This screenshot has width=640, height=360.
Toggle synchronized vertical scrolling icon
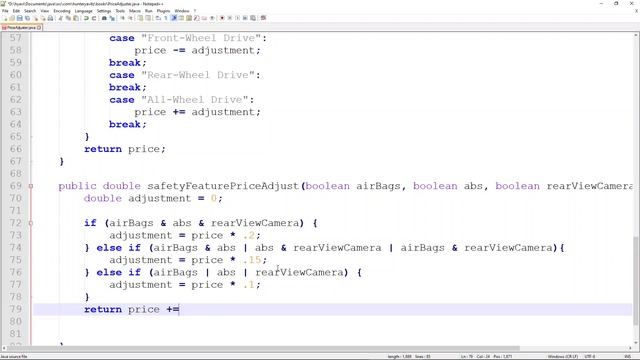click(x=140, y=18)
